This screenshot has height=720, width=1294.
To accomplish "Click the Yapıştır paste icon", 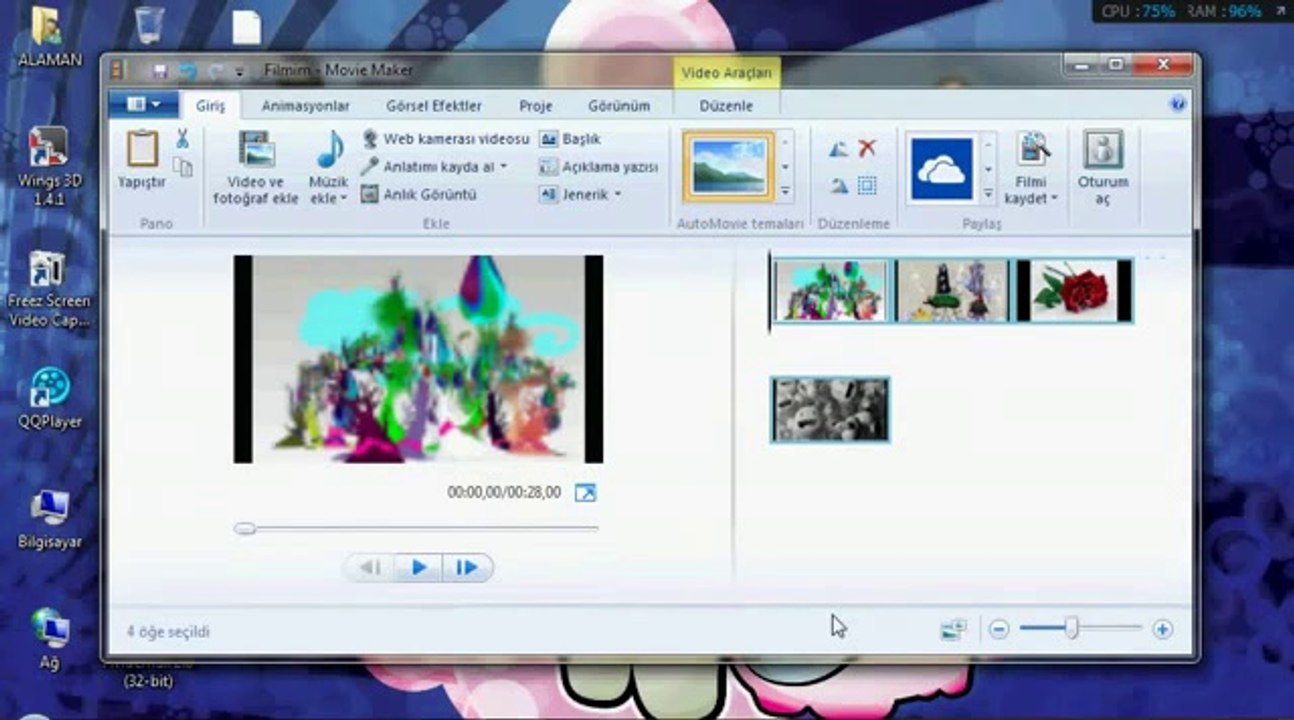I will [142, 148].
